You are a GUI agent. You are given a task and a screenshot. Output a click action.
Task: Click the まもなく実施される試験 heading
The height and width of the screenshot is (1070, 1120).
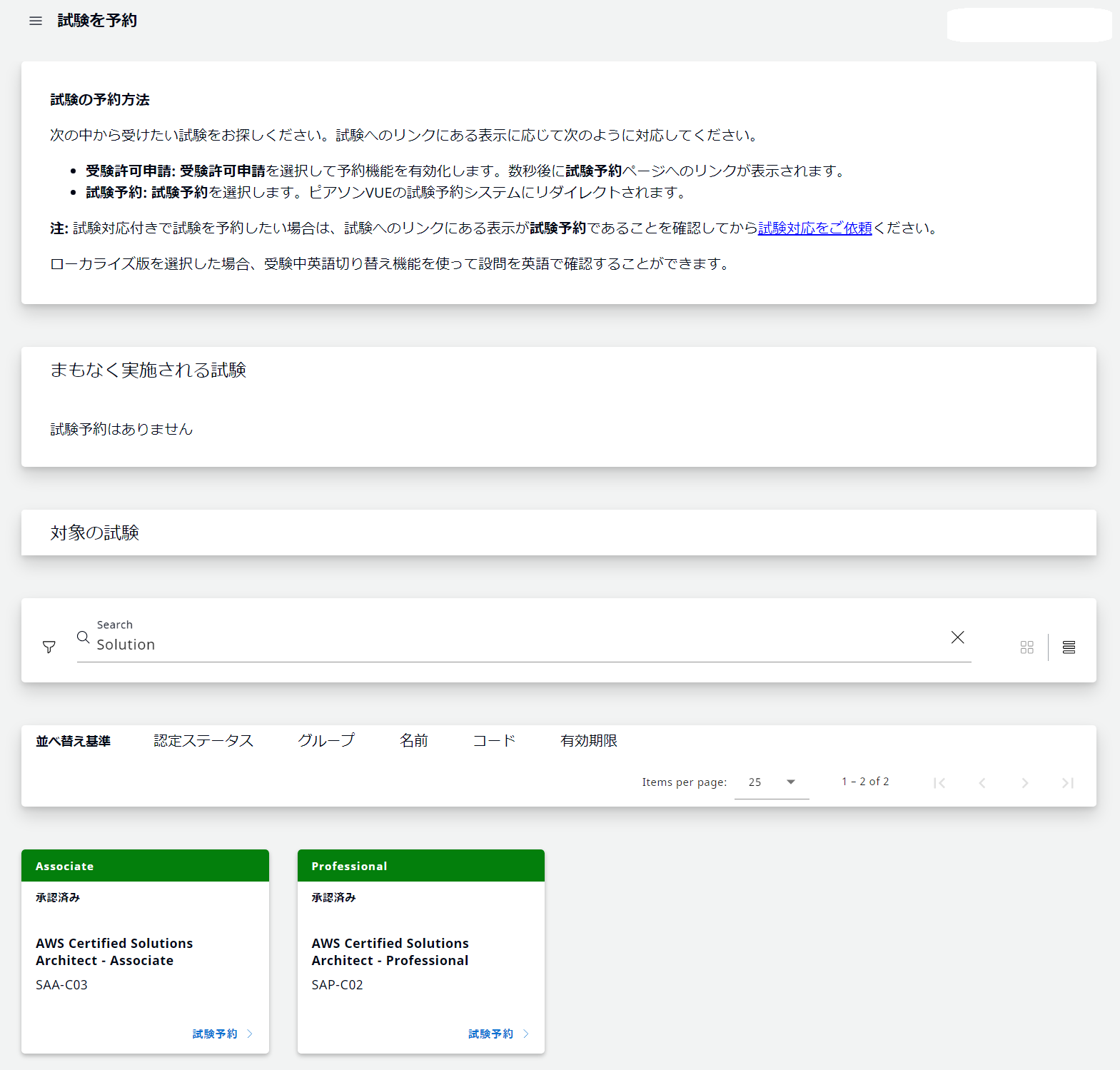[x=148, y=370]
